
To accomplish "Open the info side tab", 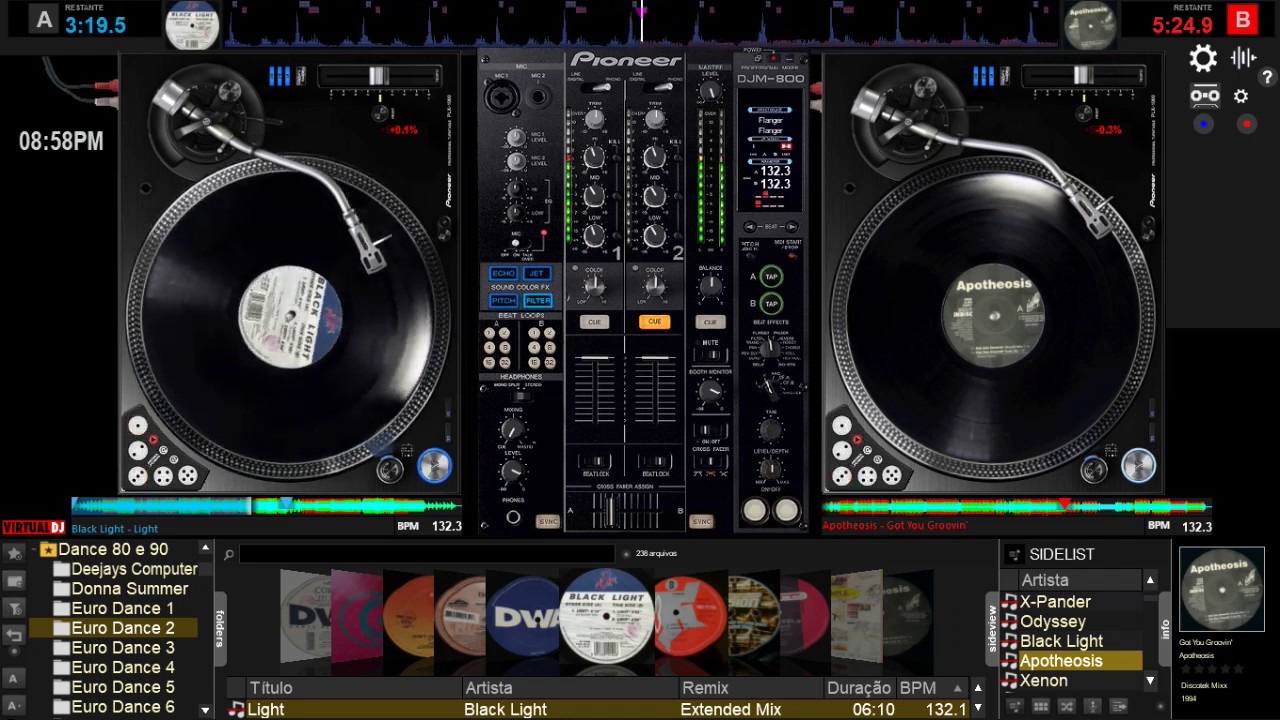I will pyautogui.click(x=1165, y=629).
